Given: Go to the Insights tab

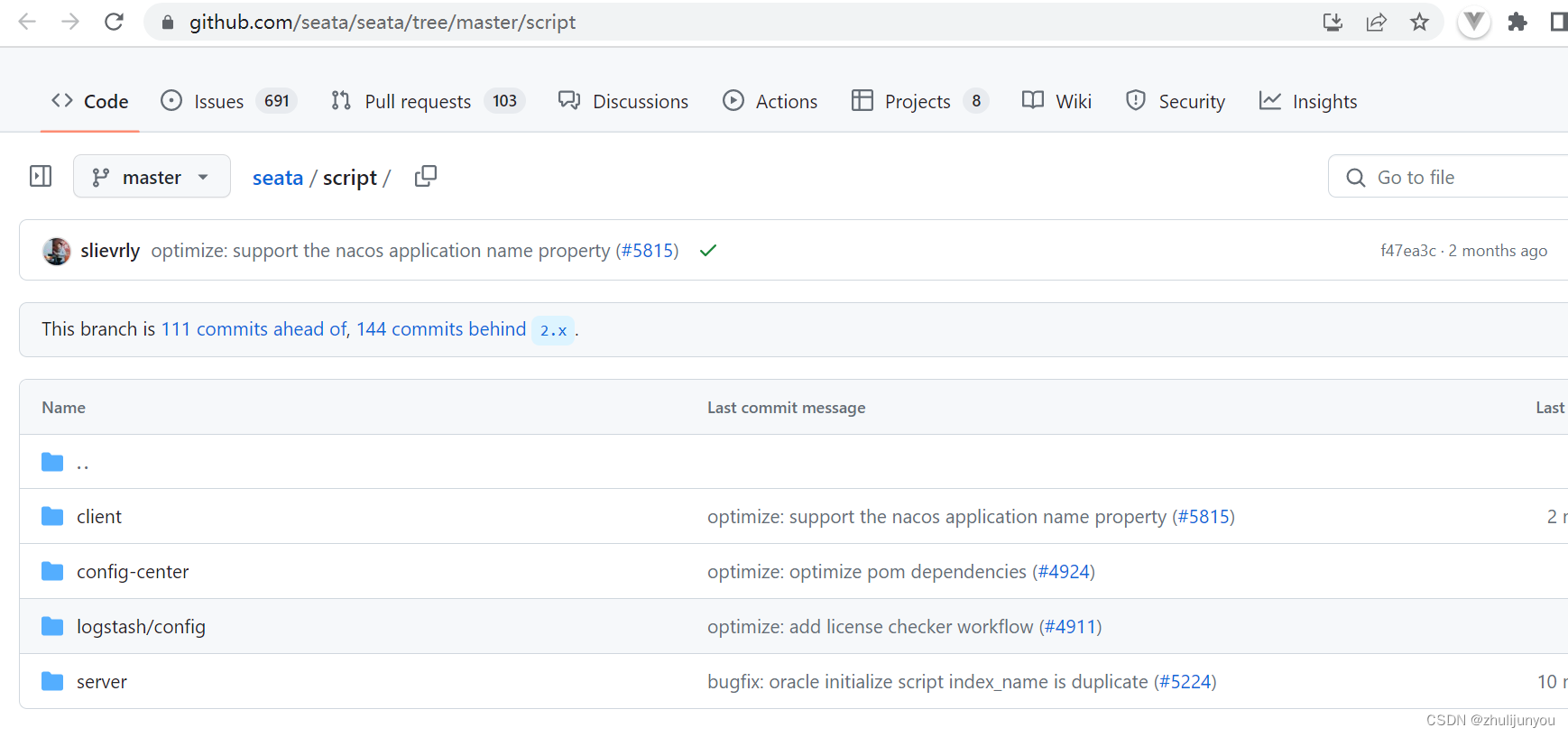Looking at the screenshot, I should pyautogui.click(x=1324, y=101).
